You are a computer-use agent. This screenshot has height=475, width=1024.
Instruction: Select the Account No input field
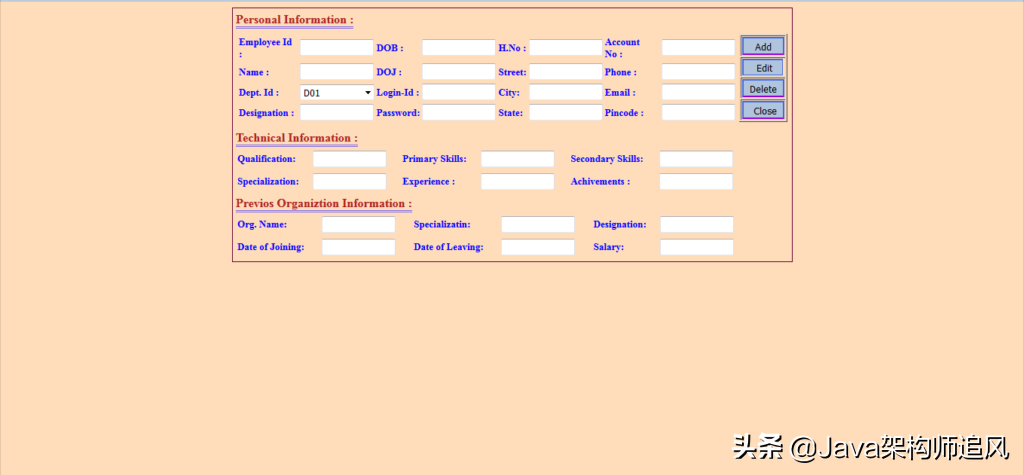click(698, 48)
